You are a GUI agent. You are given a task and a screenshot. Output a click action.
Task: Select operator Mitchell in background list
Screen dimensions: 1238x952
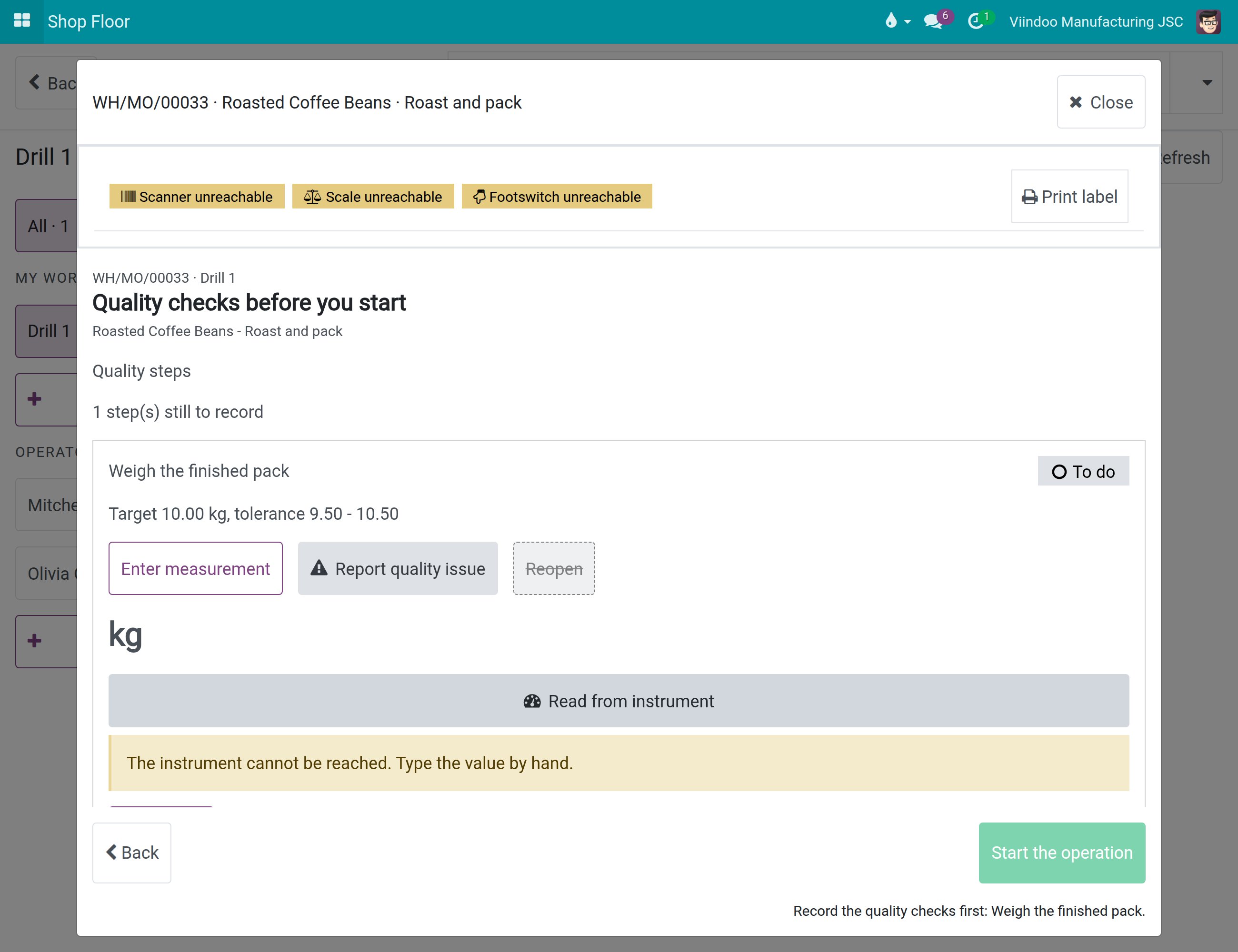(47, 505)
